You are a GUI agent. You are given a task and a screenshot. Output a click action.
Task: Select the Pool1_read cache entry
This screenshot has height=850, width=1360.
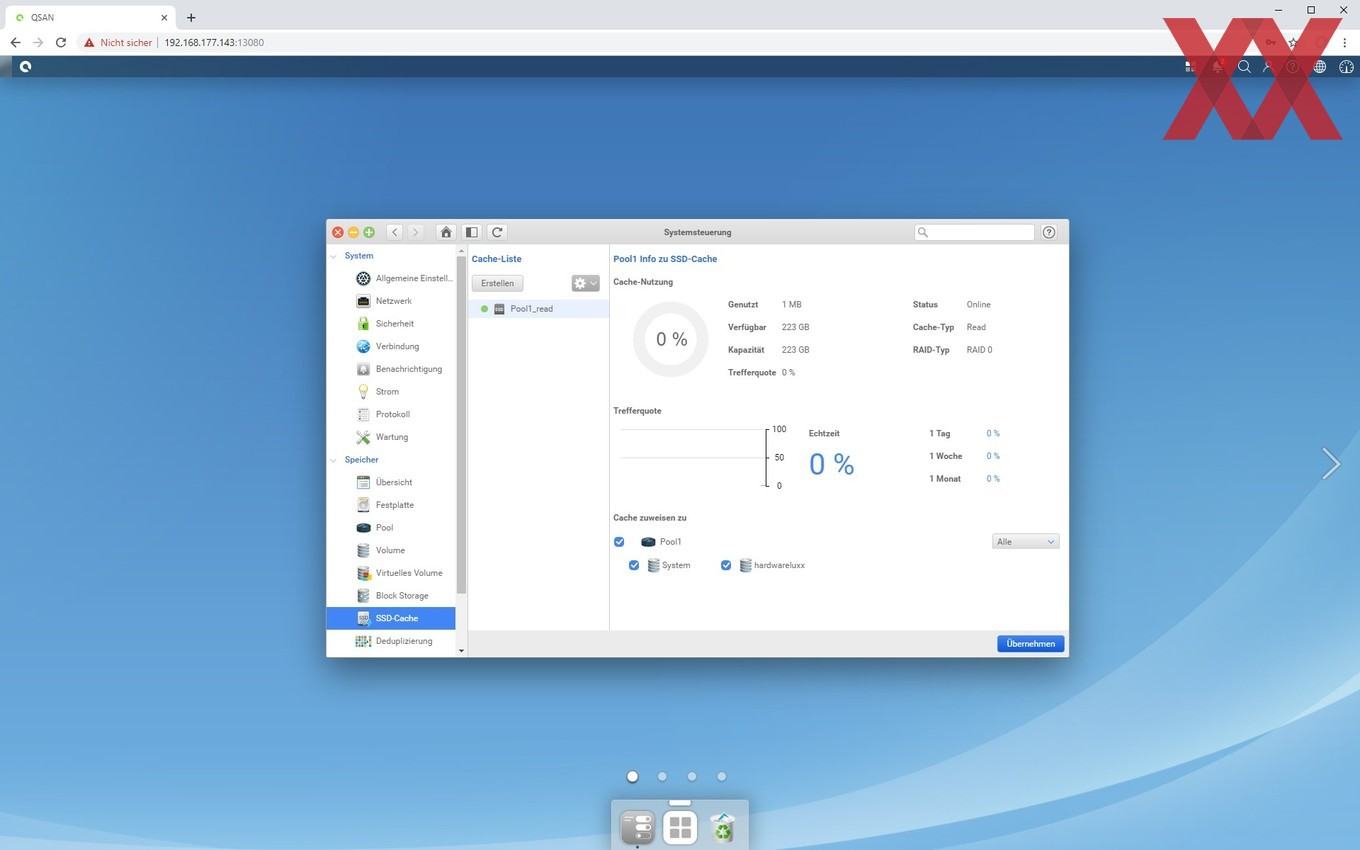point(538,309)
